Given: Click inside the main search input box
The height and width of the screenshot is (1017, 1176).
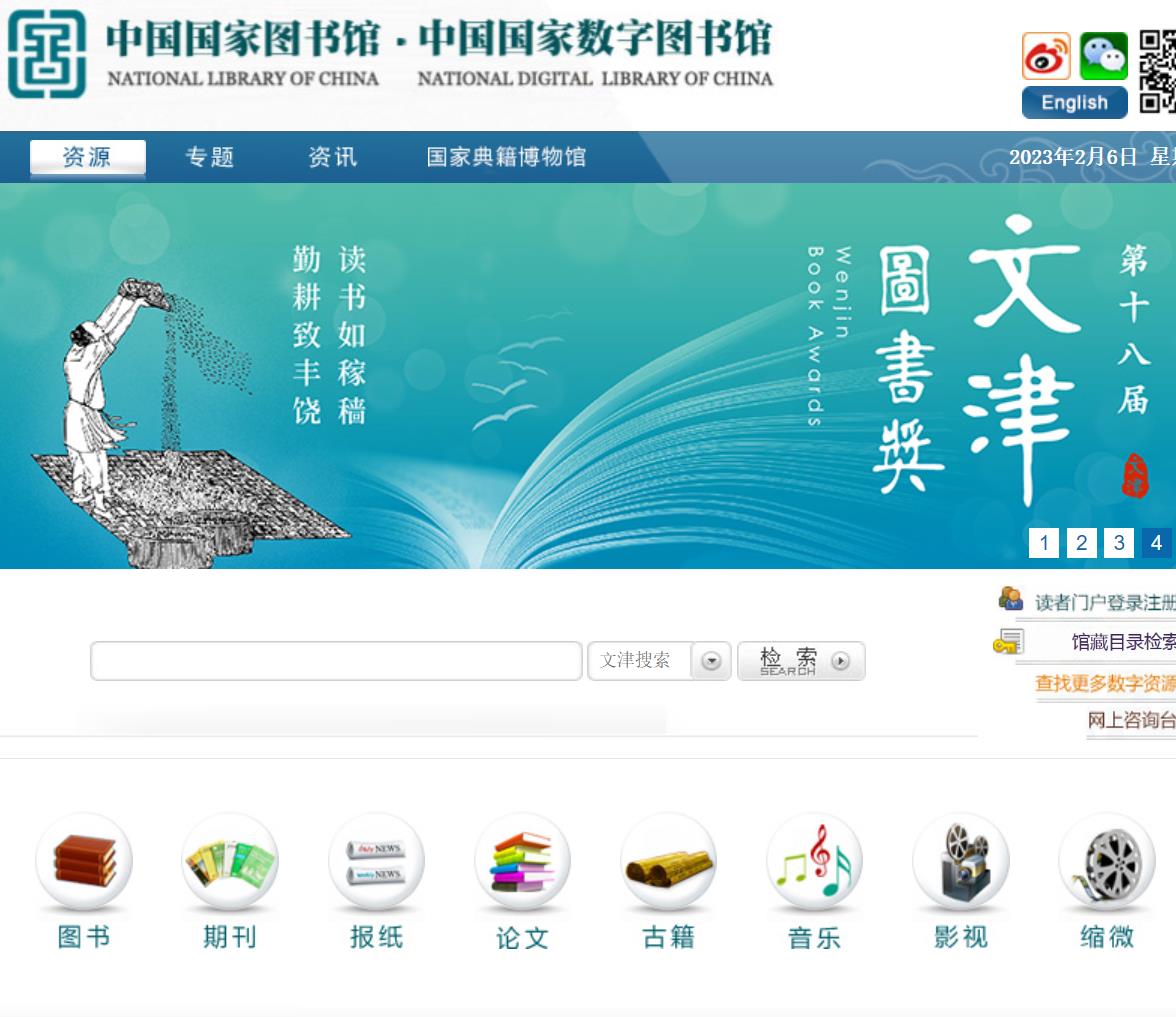Looking at the screenshot, I should point(335,661).
